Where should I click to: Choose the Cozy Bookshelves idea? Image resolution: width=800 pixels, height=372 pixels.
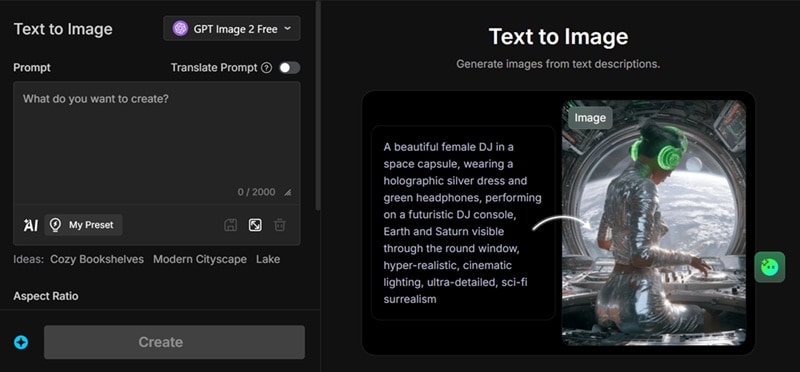coord(97,259)
